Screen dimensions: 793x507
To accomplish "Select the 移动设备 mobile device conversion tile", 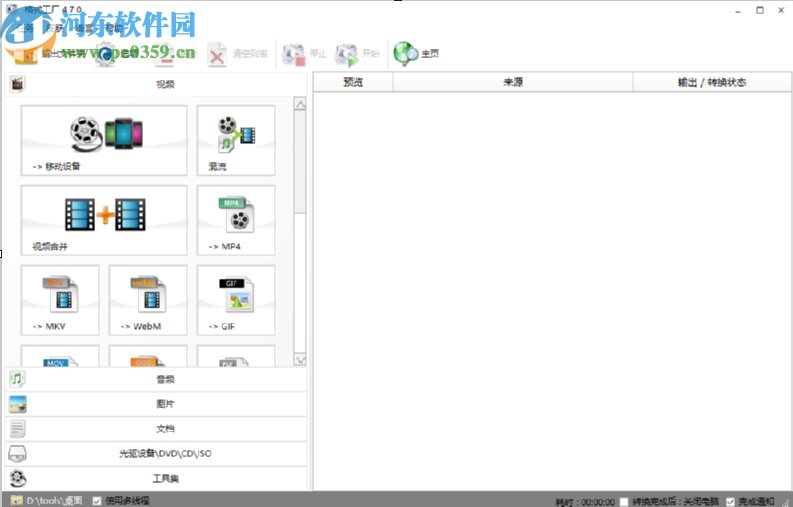I will coord(104,140).
